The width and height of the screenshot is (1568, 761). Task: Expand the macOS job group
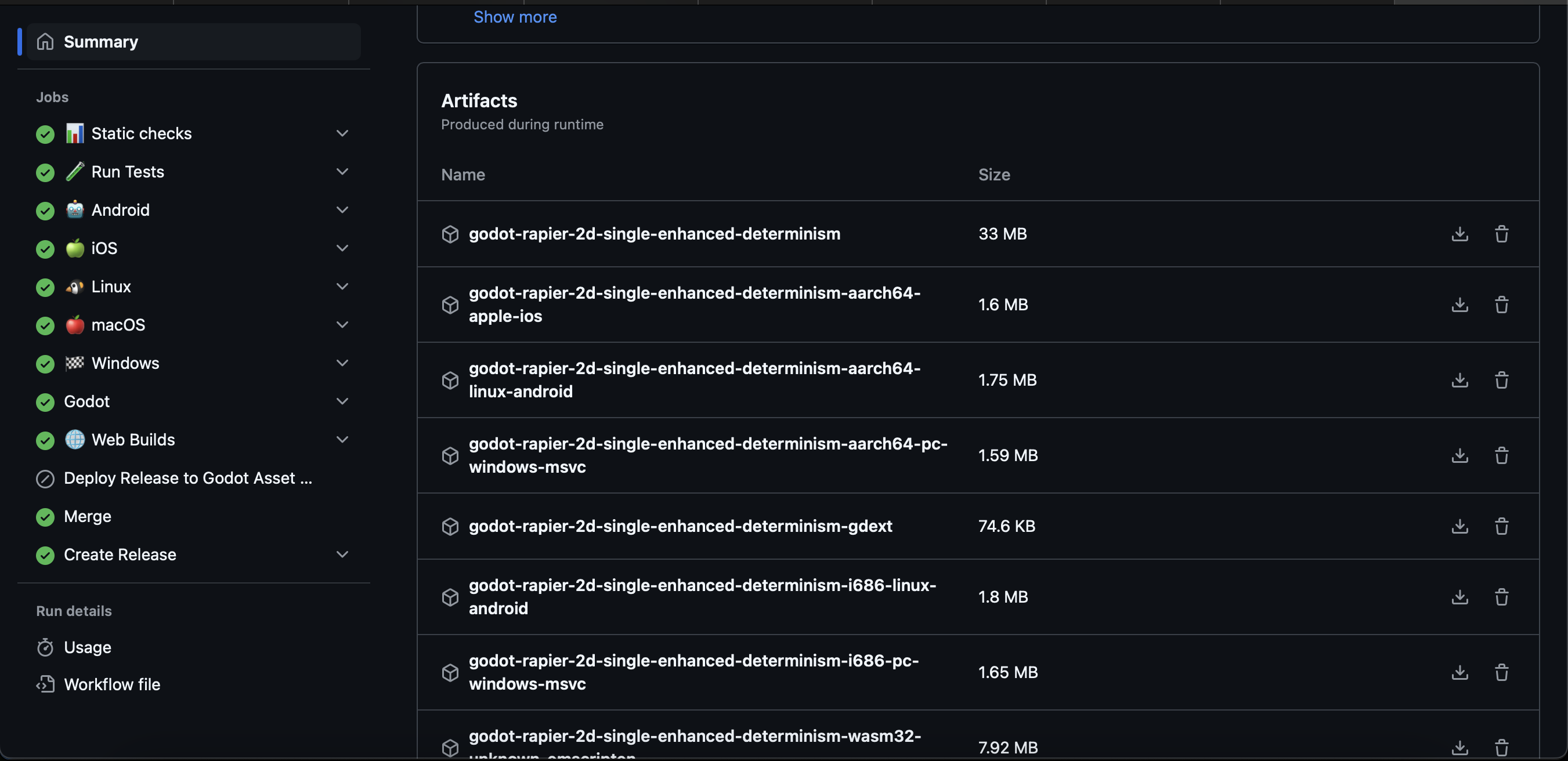coord(342,325)
